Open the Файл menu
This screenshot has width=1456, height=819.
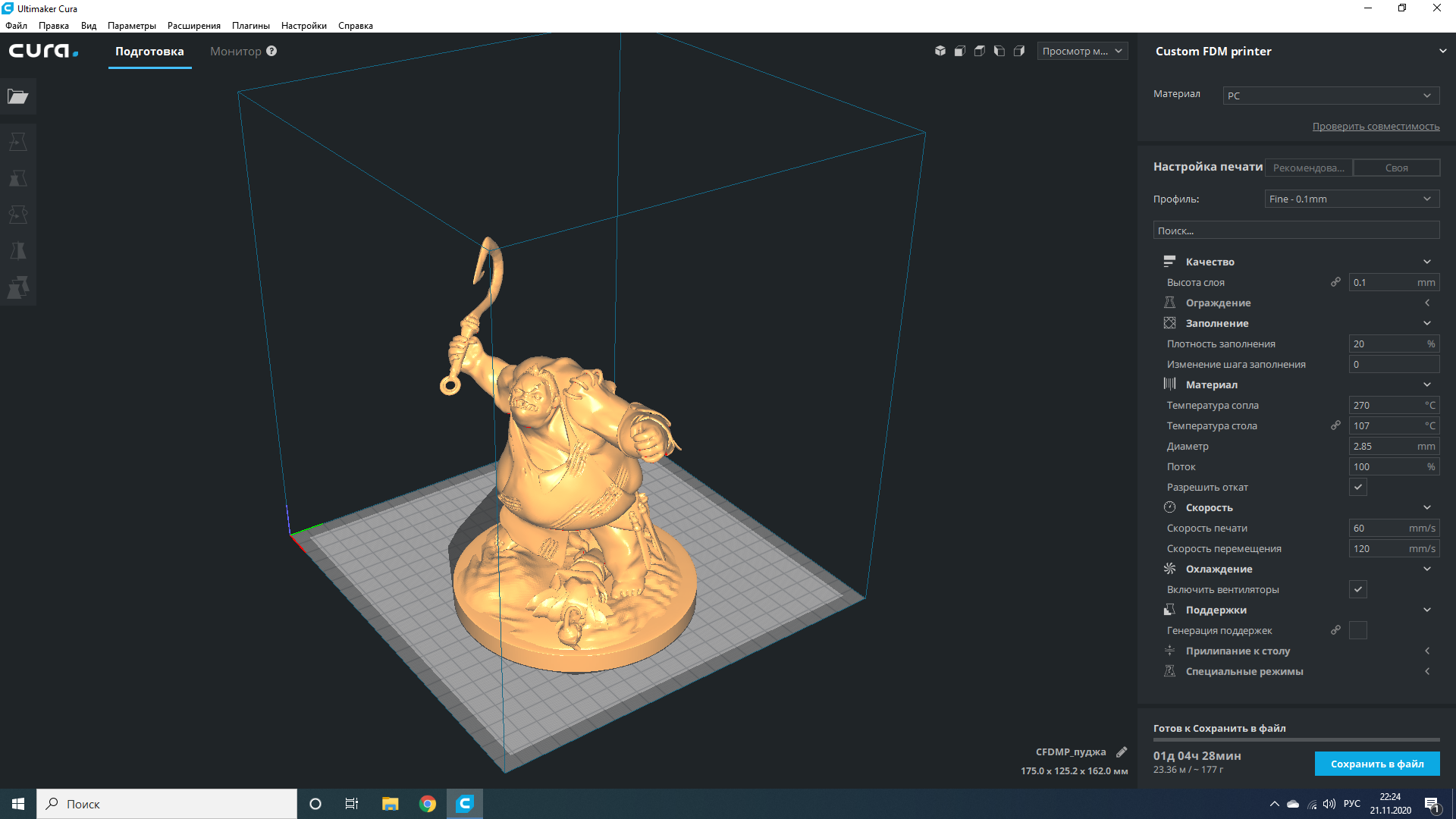click(x=16, y=25)
